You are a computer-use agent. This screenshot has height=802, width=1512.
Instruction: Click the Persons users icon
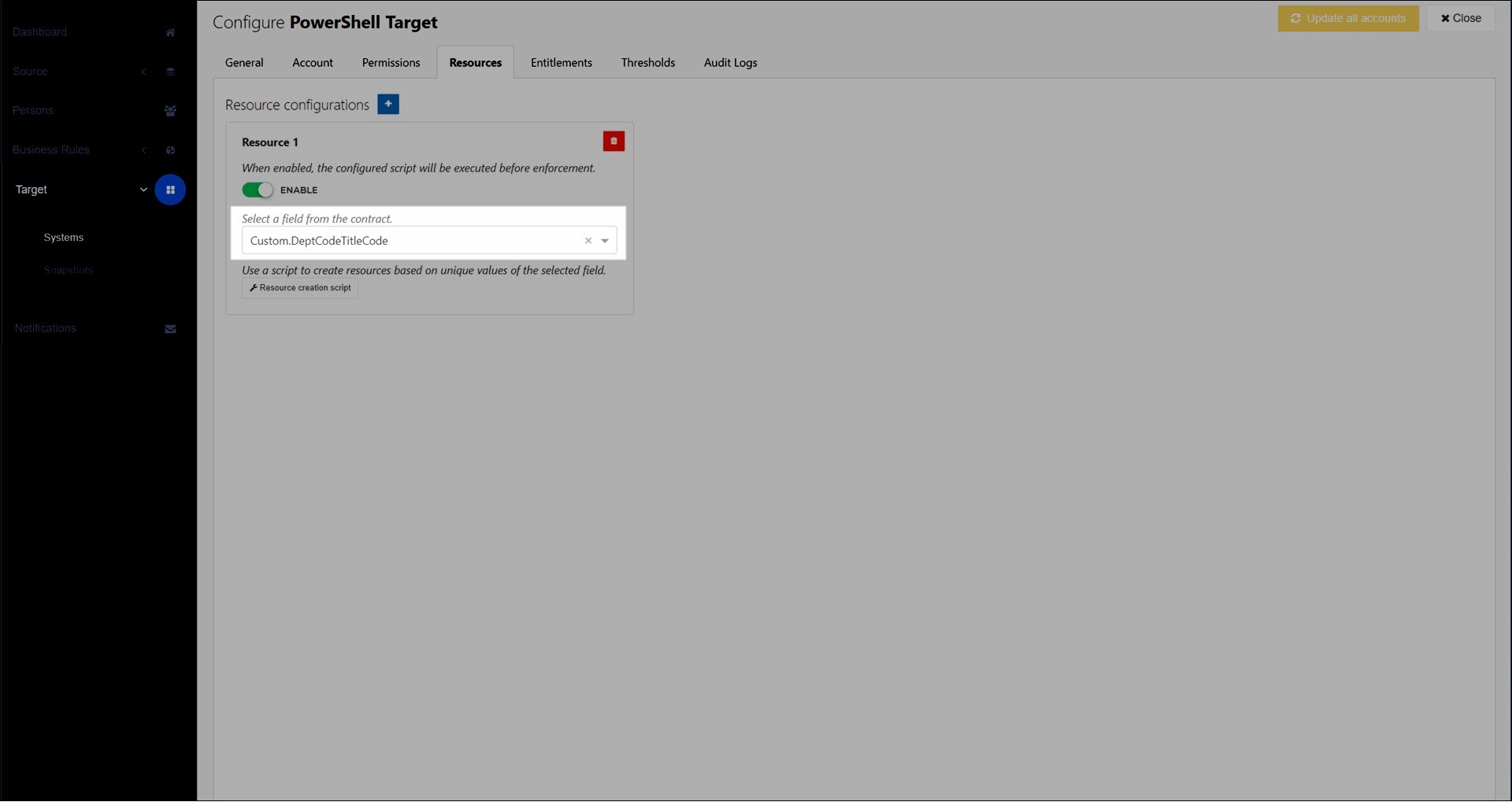[170, 111]
